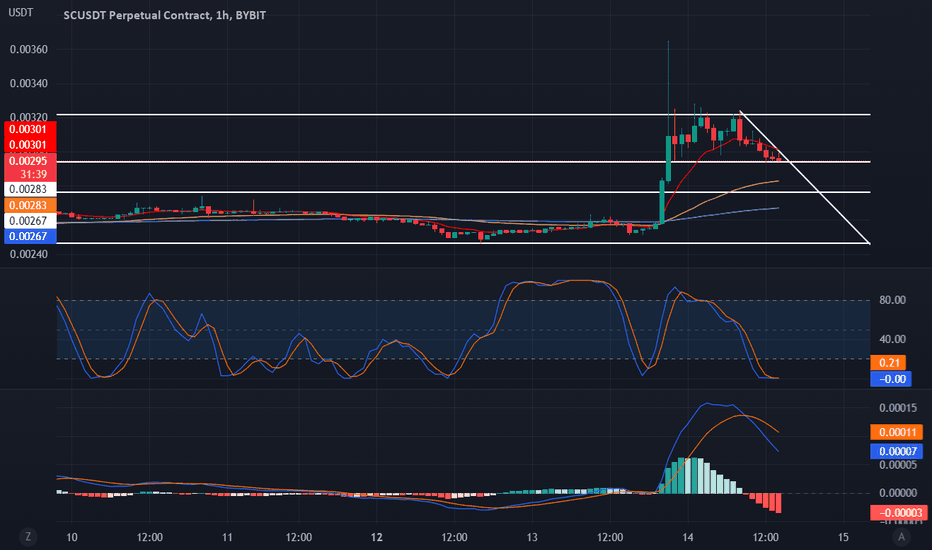
Task: Click the 0.00295 current price label
Action: pyautogui.click(x=30, y=161)
